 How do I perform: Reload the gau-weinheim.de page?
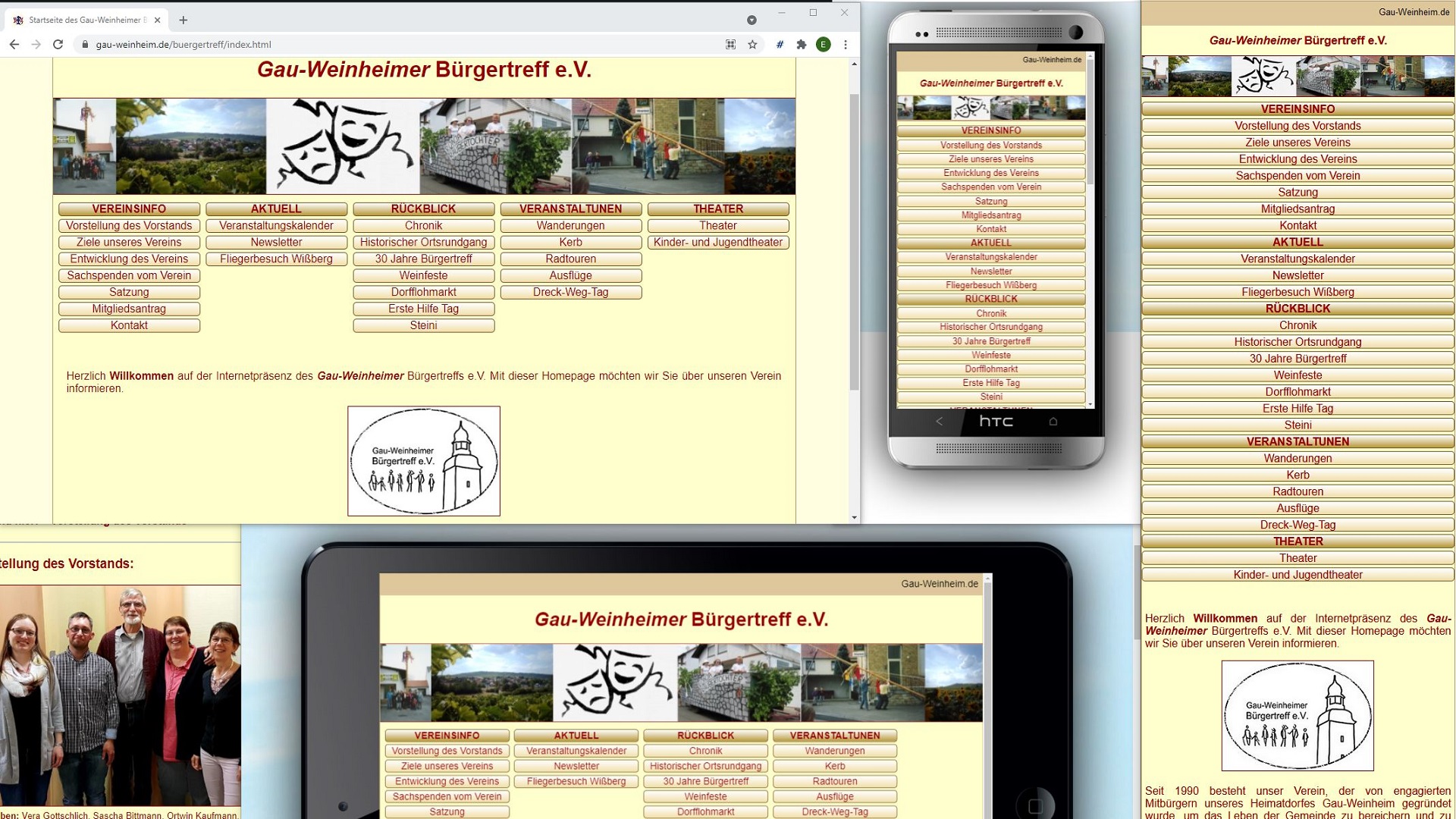tap(58, 45)
